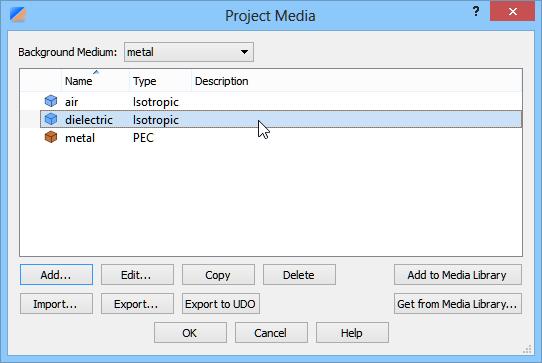Click the Export... button
The width and height of the screenshot is (542, 363).
coord(137,304)
